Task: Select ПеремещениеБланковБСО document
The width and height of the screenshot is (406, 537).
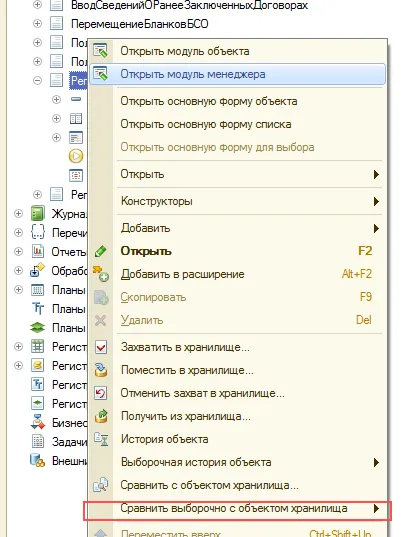Action: point(139,24)
